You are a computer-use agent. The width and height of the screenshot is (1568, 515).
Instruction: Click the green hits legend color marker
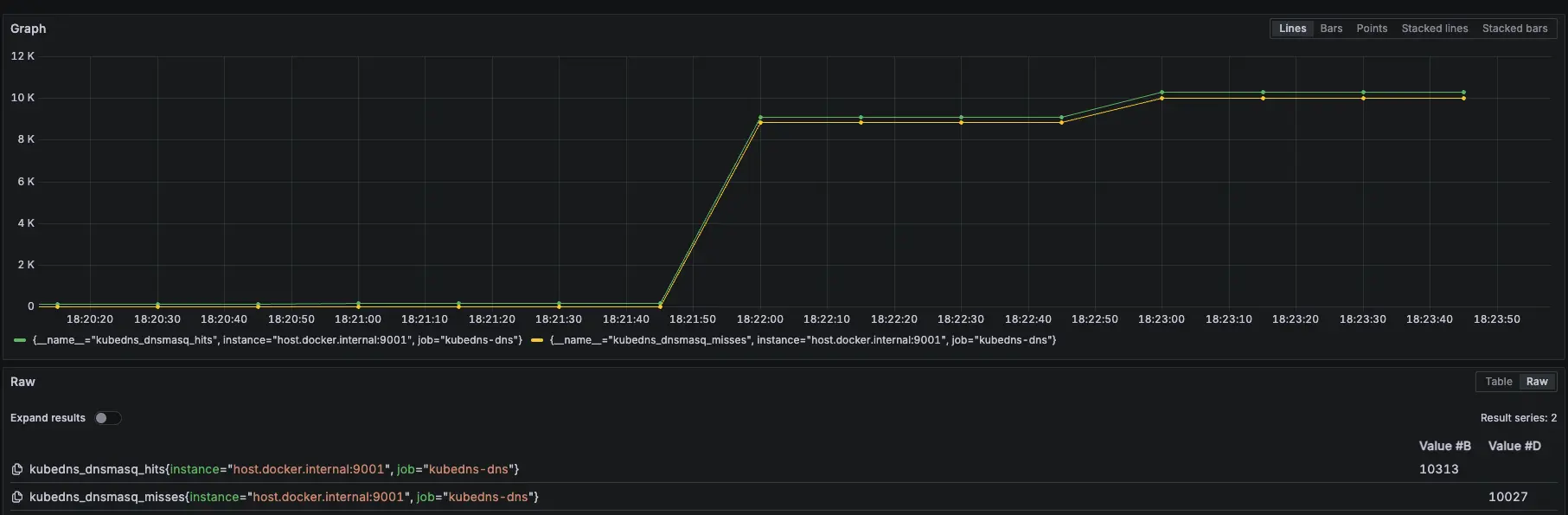tap(20, 340)
